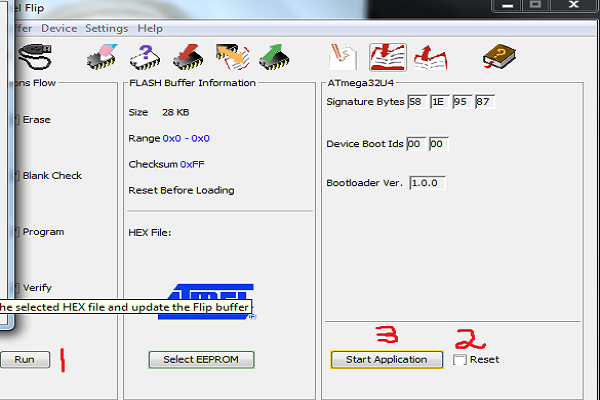Click the FLASH Buffer Information title
Image resolution: width=600 pixels, height=400 pixels.
pos(192,83)
